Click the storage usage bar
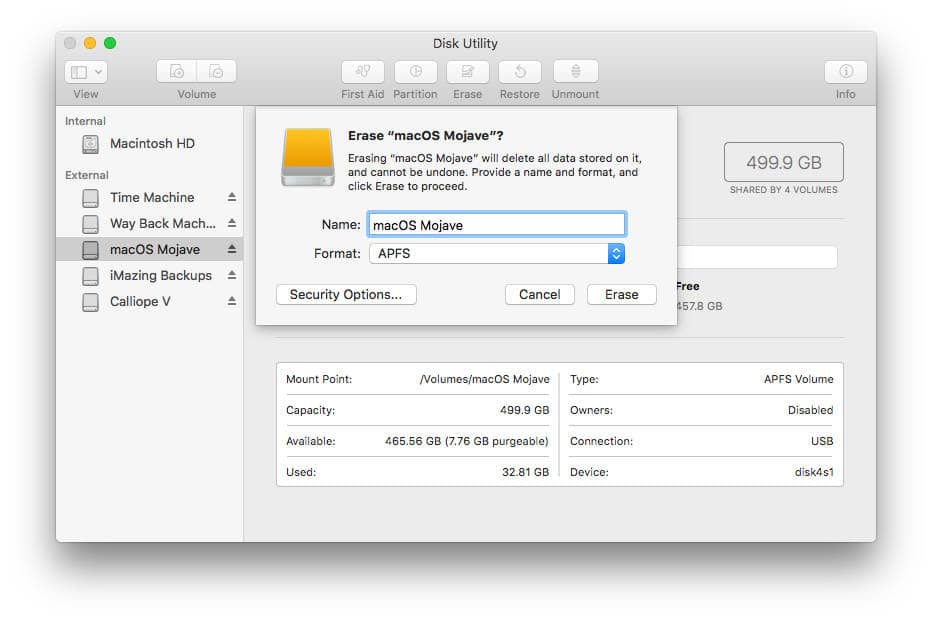Image resolution: width=932 pixels, height=622 pixels. click(757, 257)
